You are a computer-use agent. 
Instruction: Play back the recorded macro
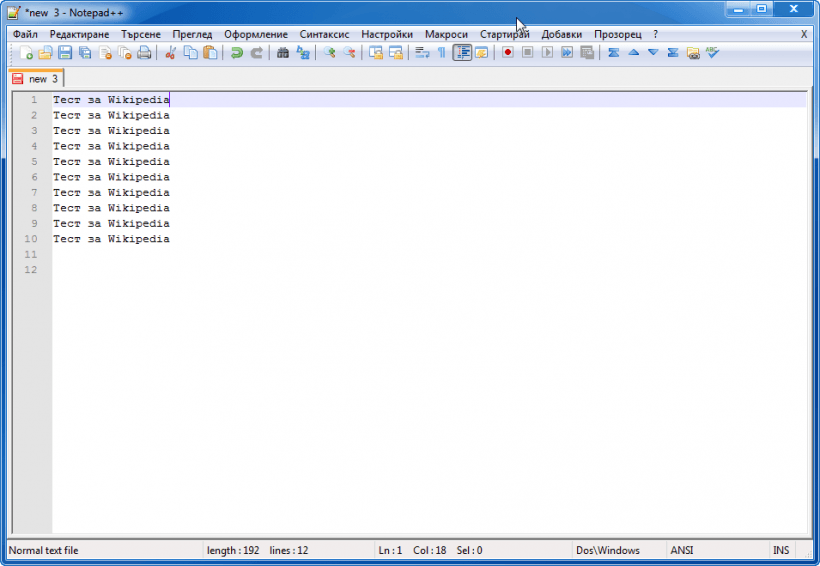click(x=547, y=52)
